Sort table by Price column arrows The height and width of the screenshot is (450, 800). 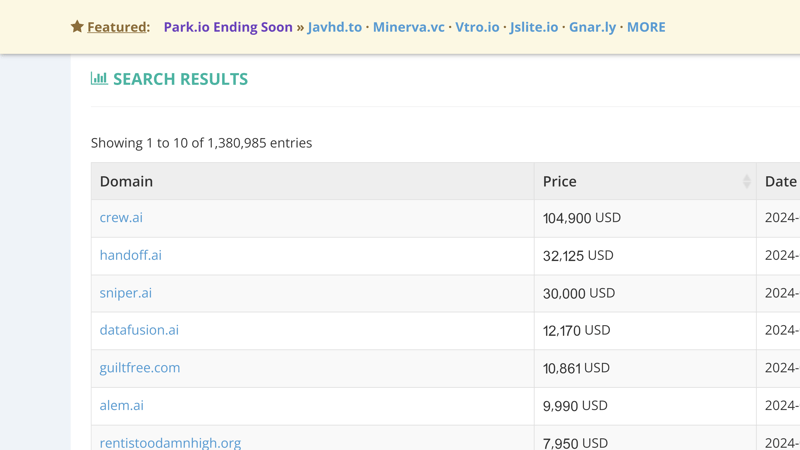coord(746,181)
